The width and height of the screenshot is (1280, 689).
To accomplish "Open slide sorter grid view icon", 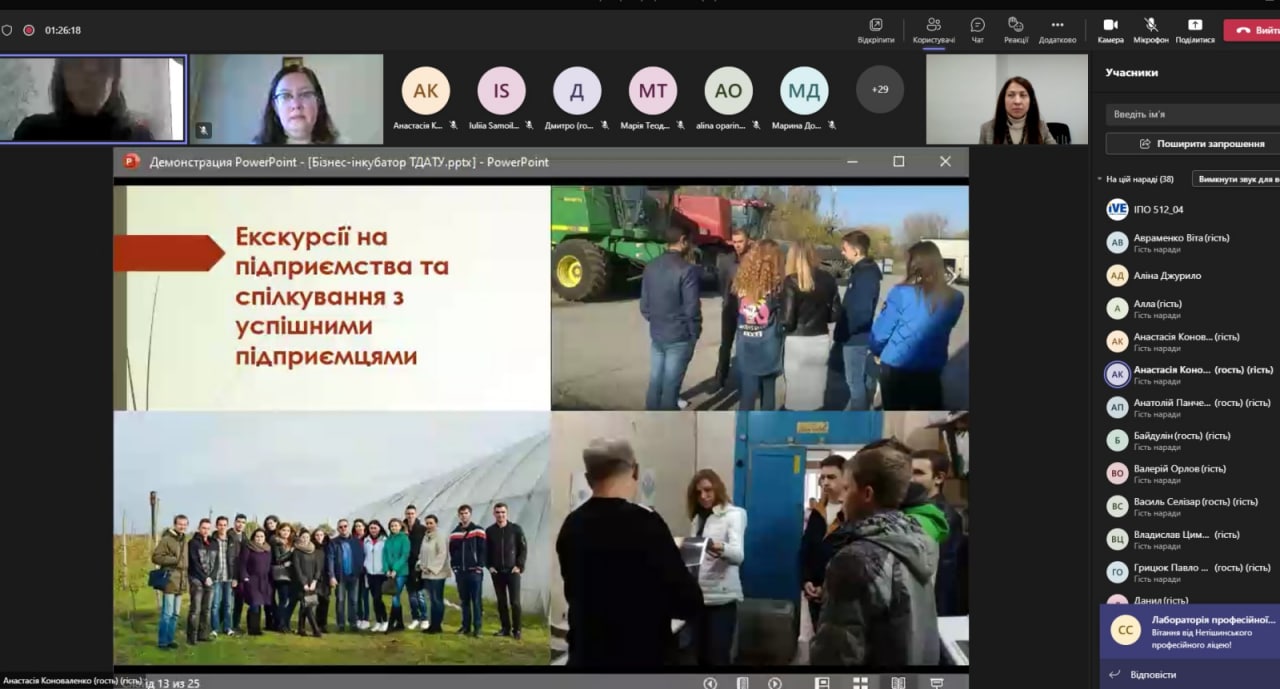I will (x=860, y=683).
